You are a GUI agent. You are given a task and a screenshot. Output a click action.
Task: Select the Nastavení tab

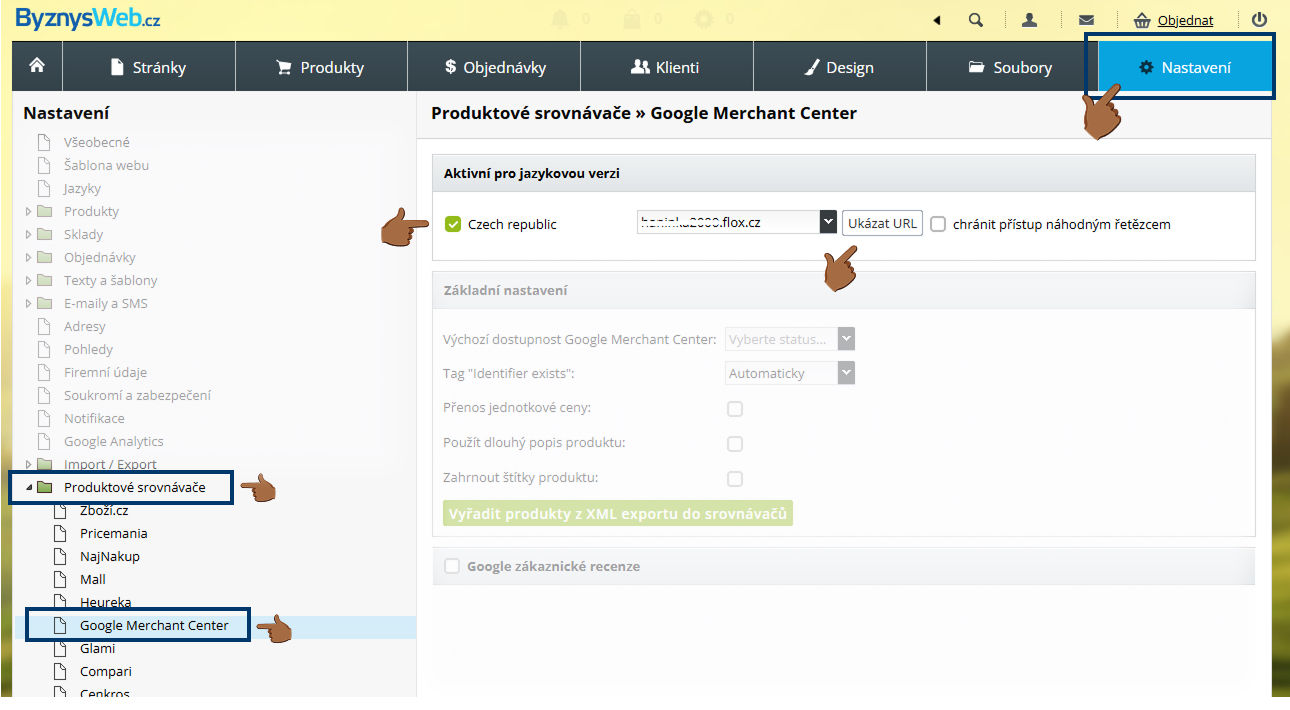1185,67
